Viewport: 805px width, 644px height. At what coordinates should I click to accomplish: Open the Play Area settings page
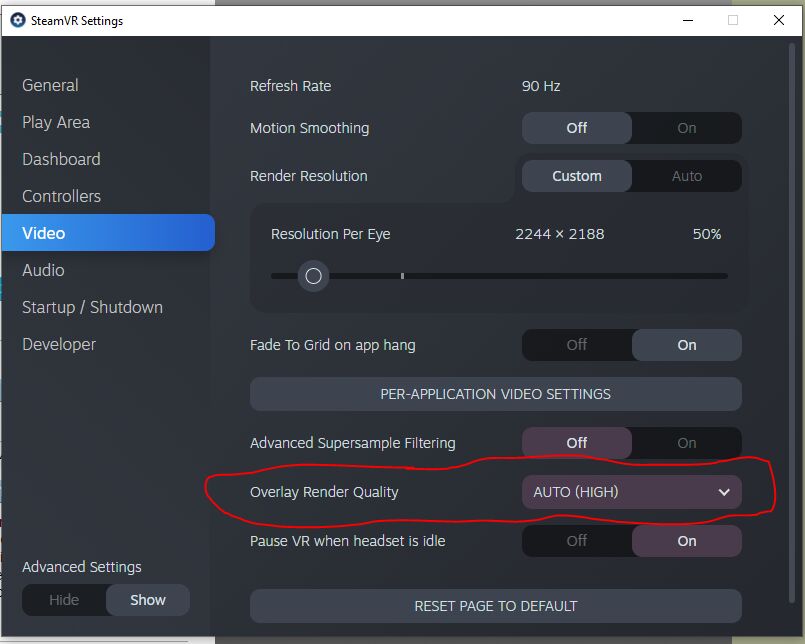[56, 122]
